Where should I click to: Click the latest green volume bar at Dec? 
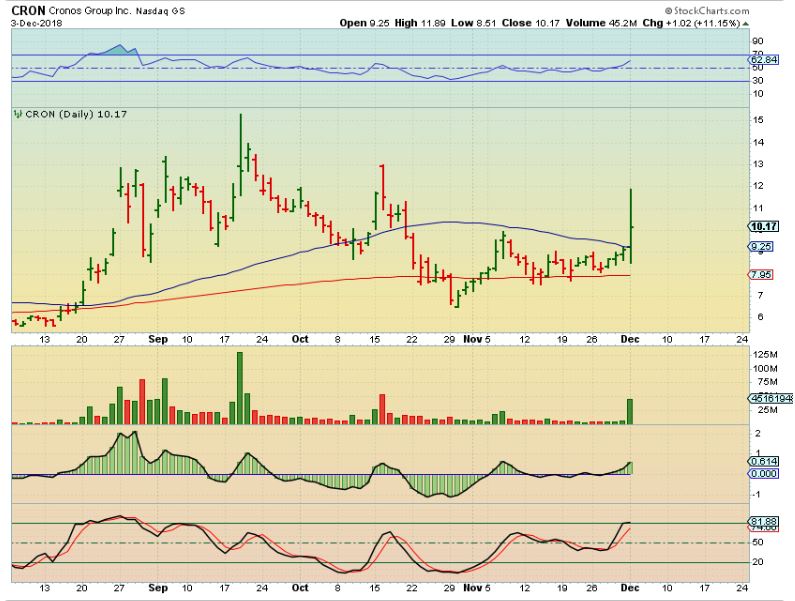630,411
